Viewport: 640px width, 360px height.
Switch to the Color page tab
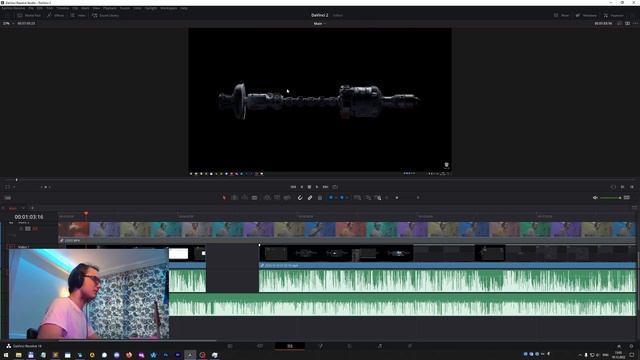point(350,346)
